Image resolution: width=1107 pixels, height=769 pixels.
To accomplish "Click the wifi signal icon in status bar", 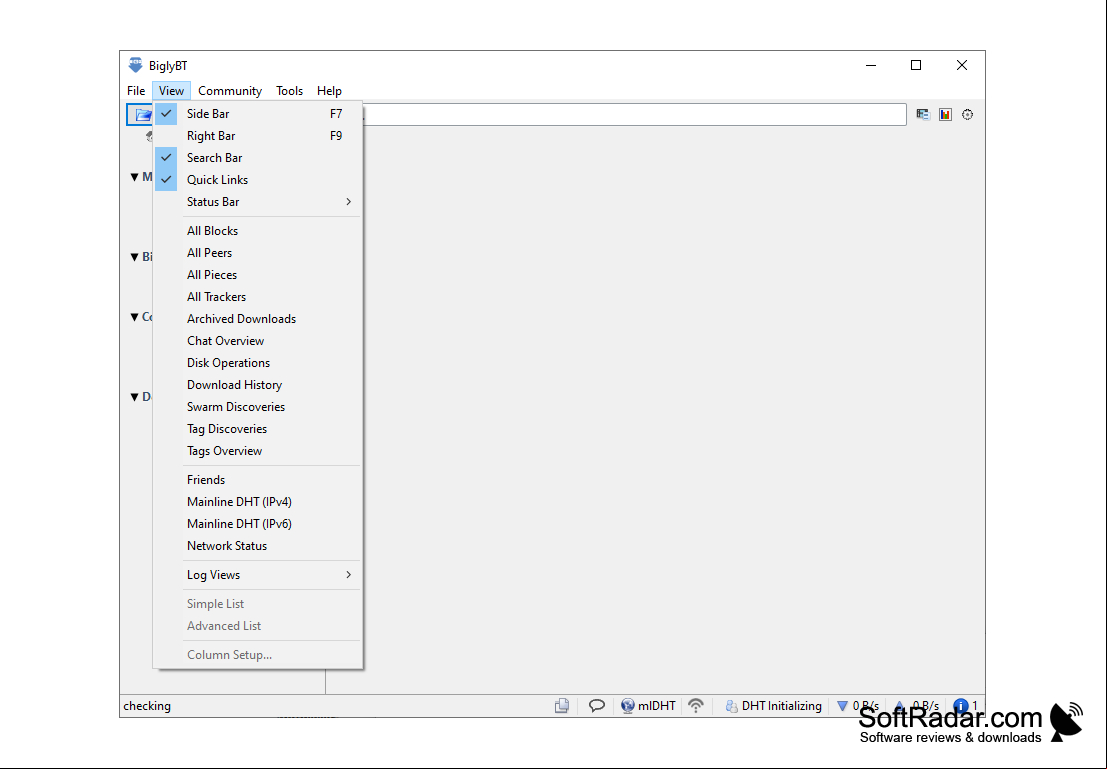I will pyautogui.click(x=696, y=705).
